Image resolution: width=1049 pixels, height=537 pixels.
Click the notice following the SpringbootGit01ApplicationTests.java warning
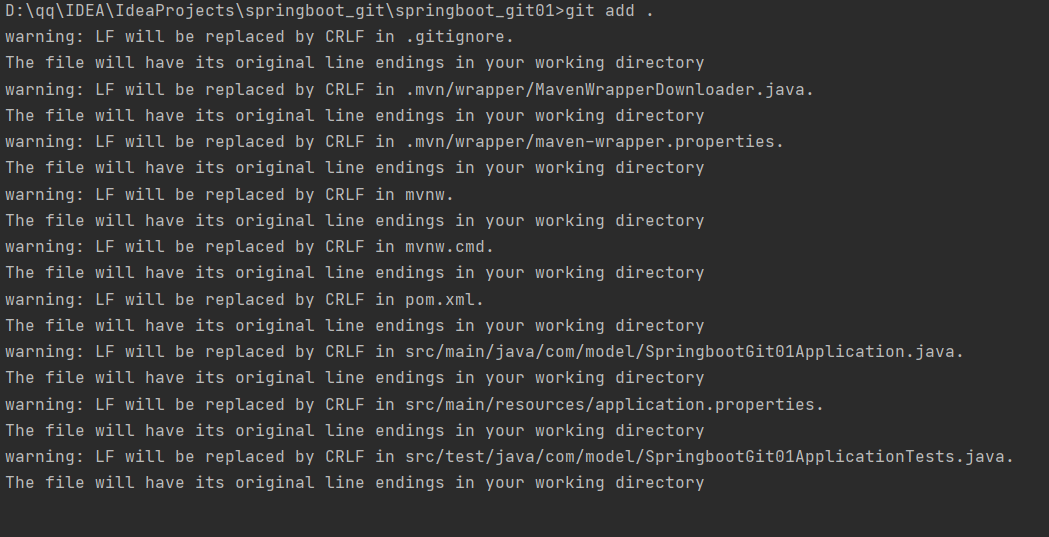[355, 483]
